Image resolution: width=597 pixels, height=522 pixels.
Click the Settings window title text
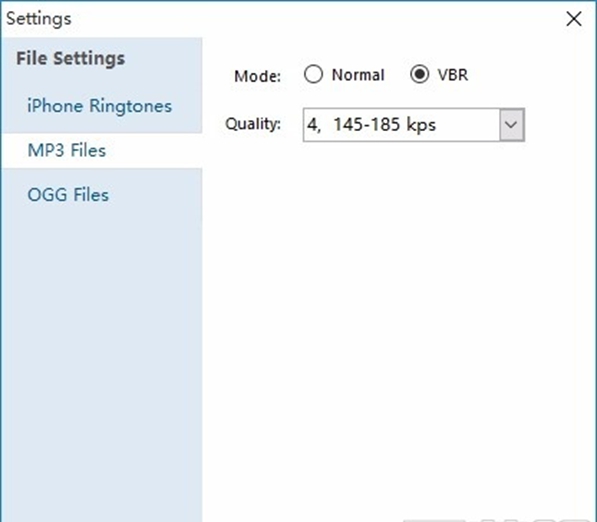39,19
